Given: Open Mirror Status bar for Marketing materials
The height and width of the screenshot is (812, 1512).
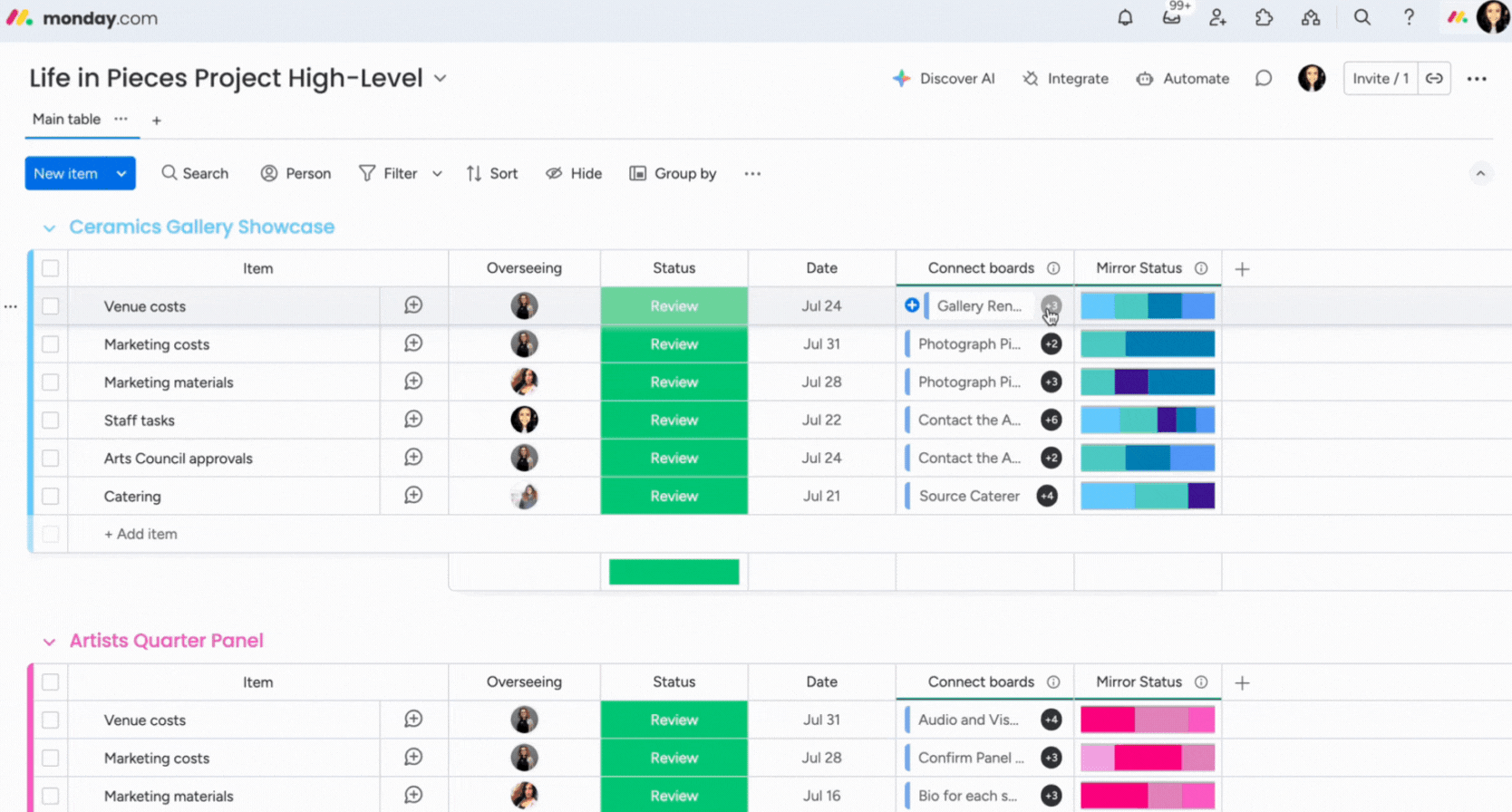Looking at the screenshot, I should (1147, 382).
